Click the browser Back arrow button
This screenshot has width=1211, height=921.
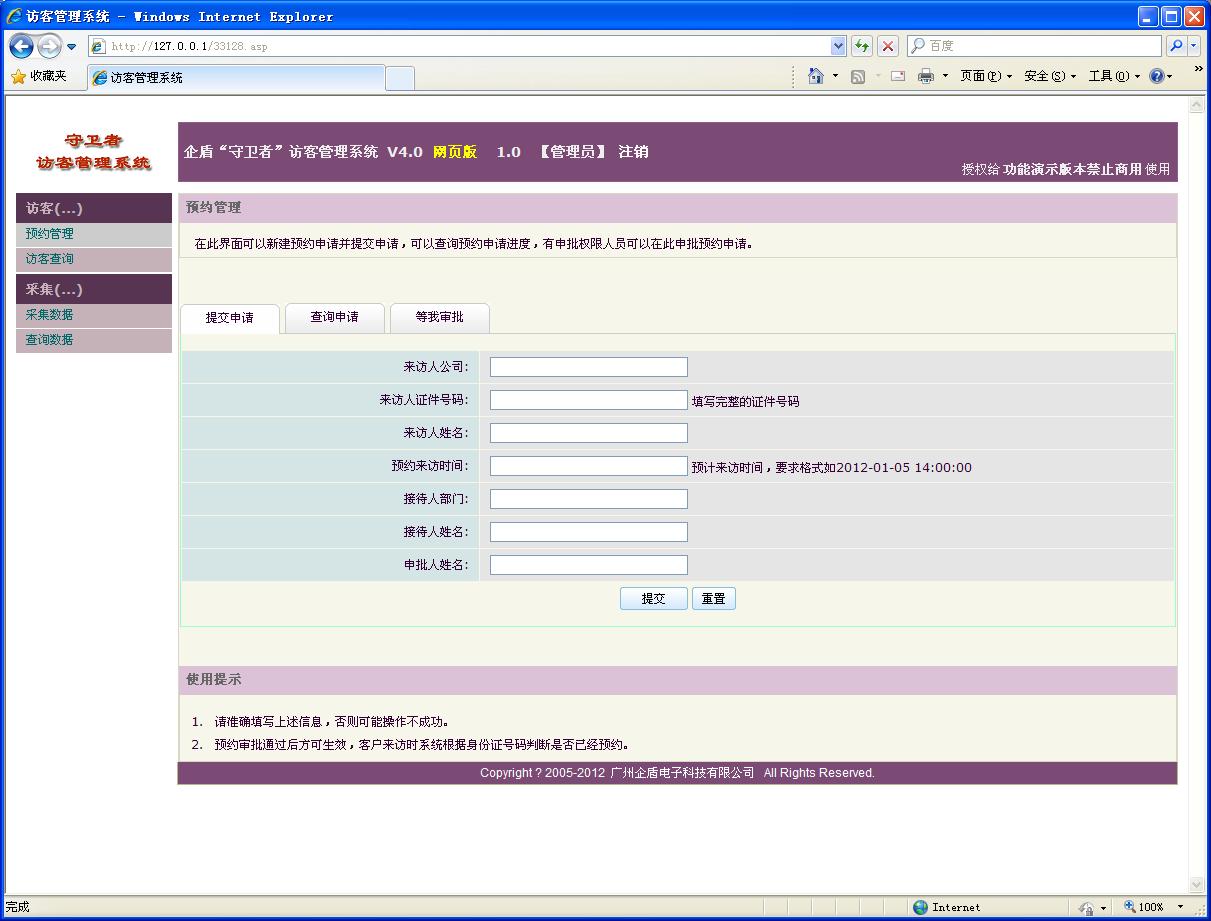[22, 46]
